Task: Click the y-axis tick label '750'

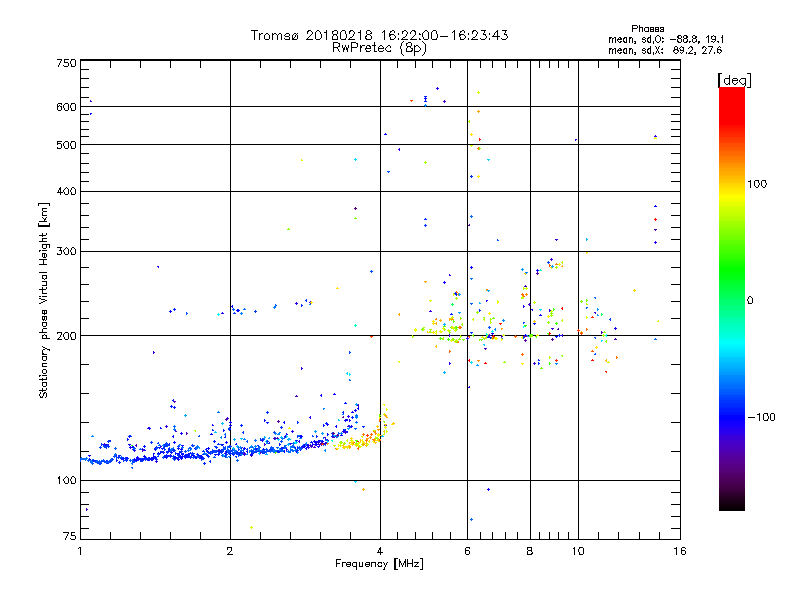Action: pyautogui.click(x=66, y=63)
